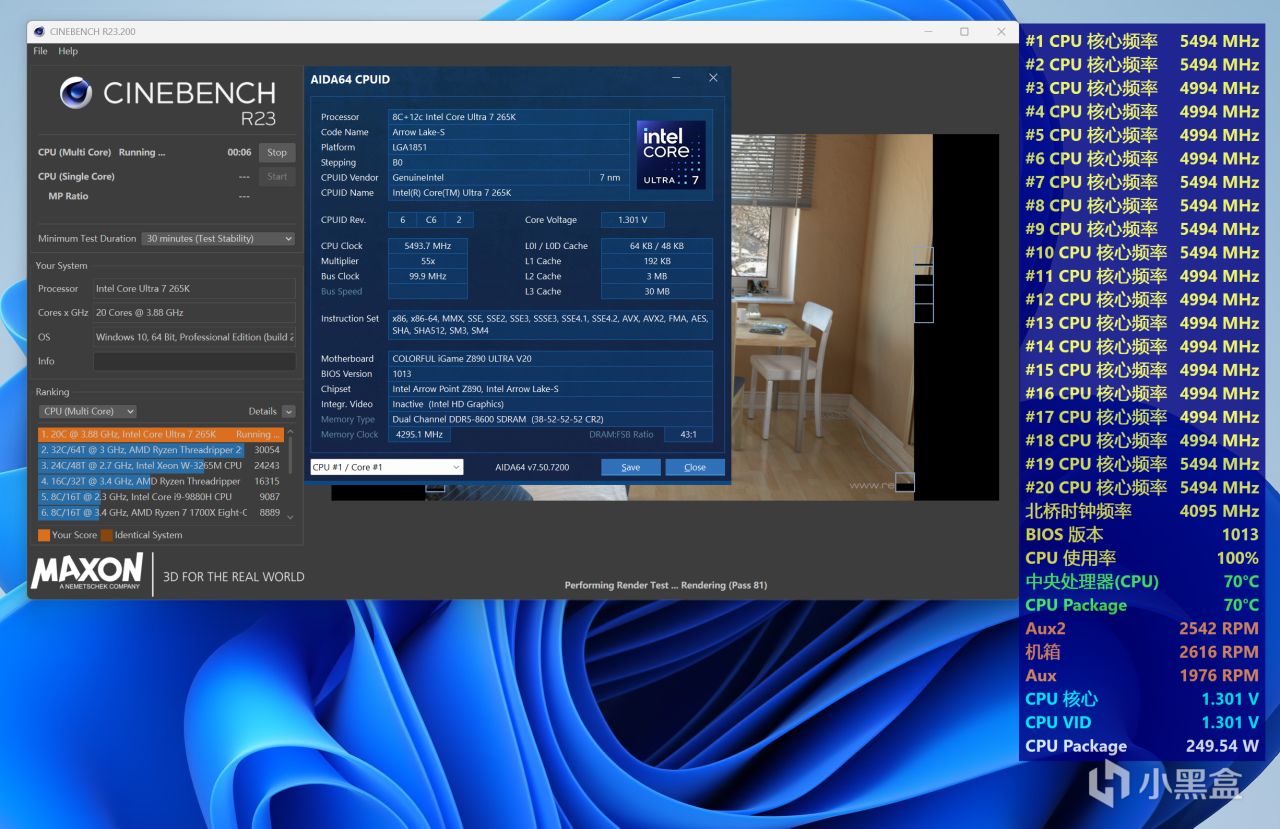This screenshot has width=1280, height=829.
Task: Open the Help menu in Cinebench
Action: 68,51
